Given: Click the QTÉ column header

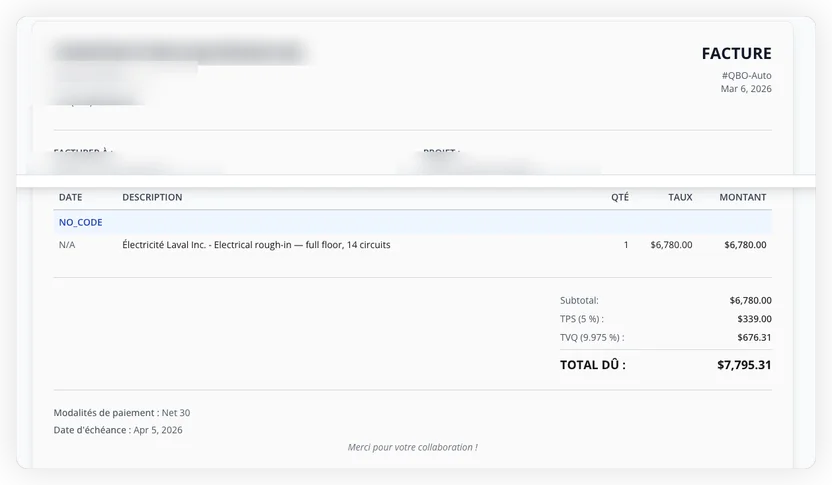Looking at the screenshot, I should 619,198.
